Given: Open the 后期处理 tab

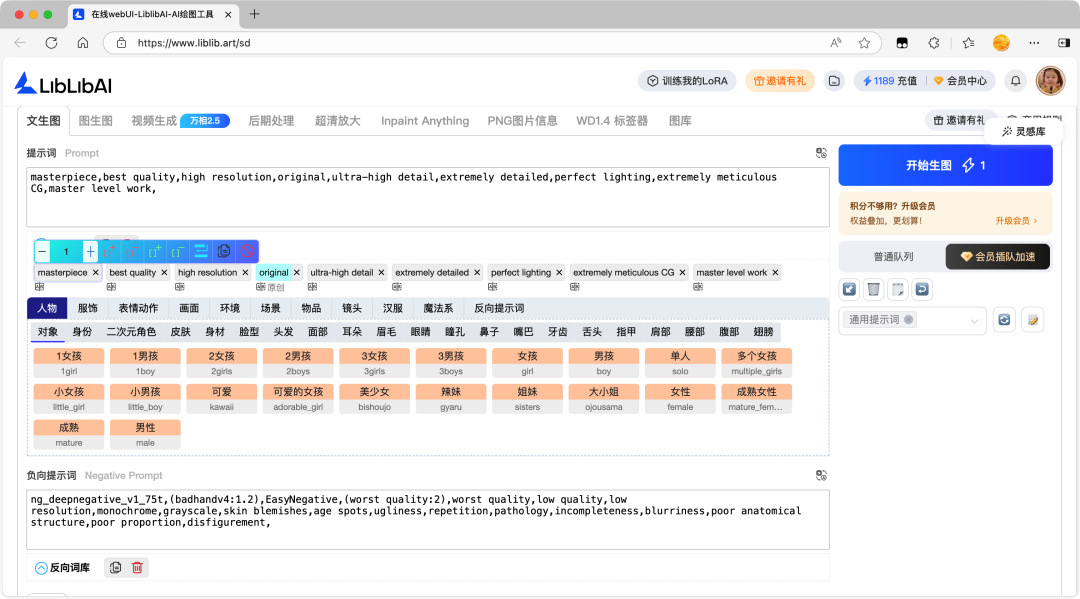Looking at the screenshot, I should click(271, 120).
